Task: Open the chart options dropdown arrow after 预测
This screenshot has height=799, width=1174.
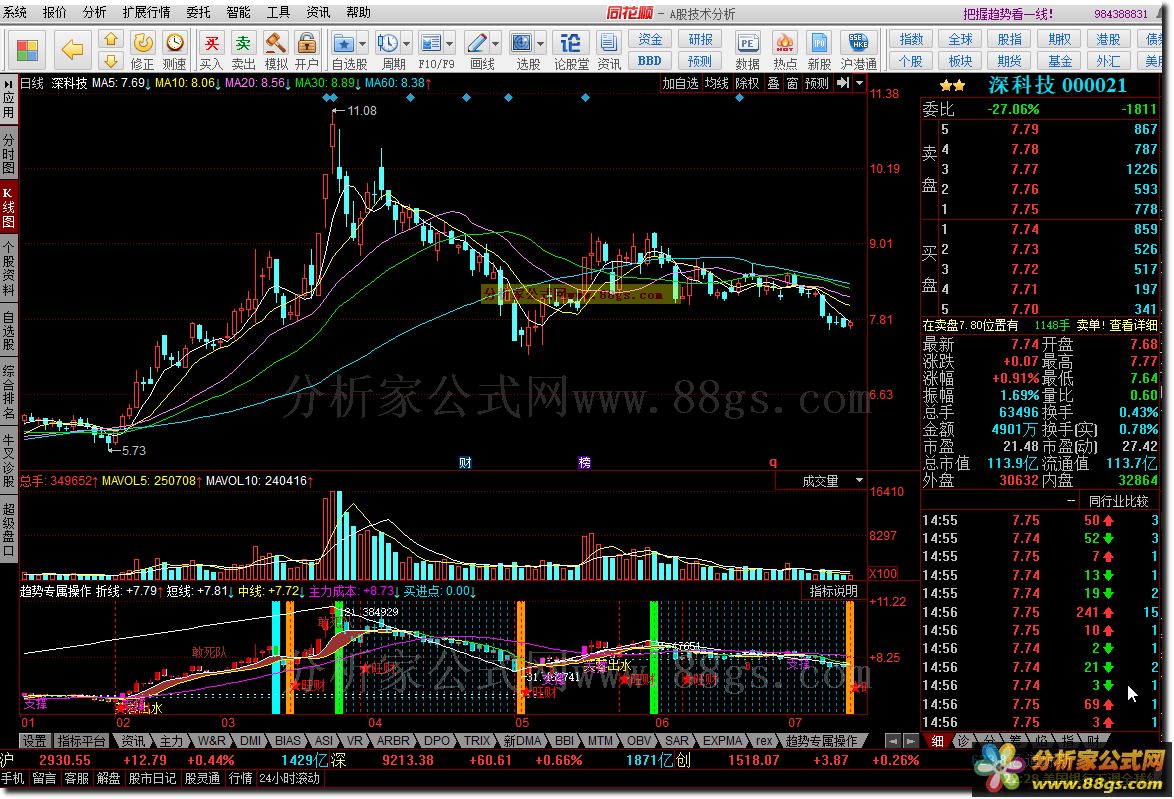Action: pos(860,83)
